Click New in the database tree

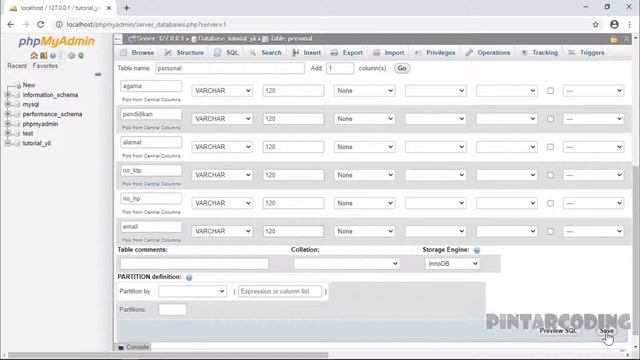[x=29, y=85]
